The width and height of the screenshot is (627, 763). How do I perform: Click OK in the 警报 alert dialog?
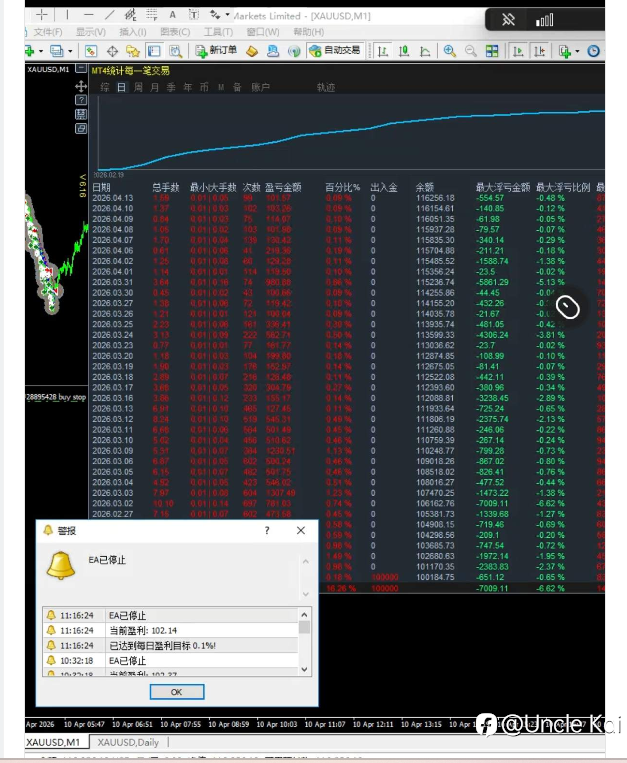[x=177, y=691]
